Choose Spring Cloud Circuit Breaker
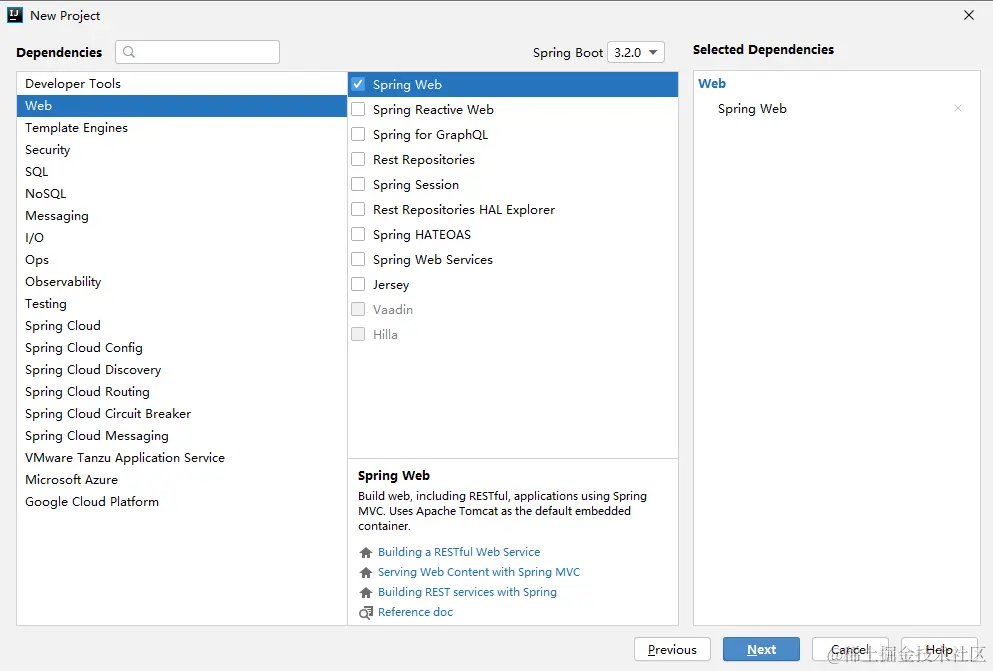Image resolution: width=993 pixels, height=671 pixels. [x=182, y=413]
